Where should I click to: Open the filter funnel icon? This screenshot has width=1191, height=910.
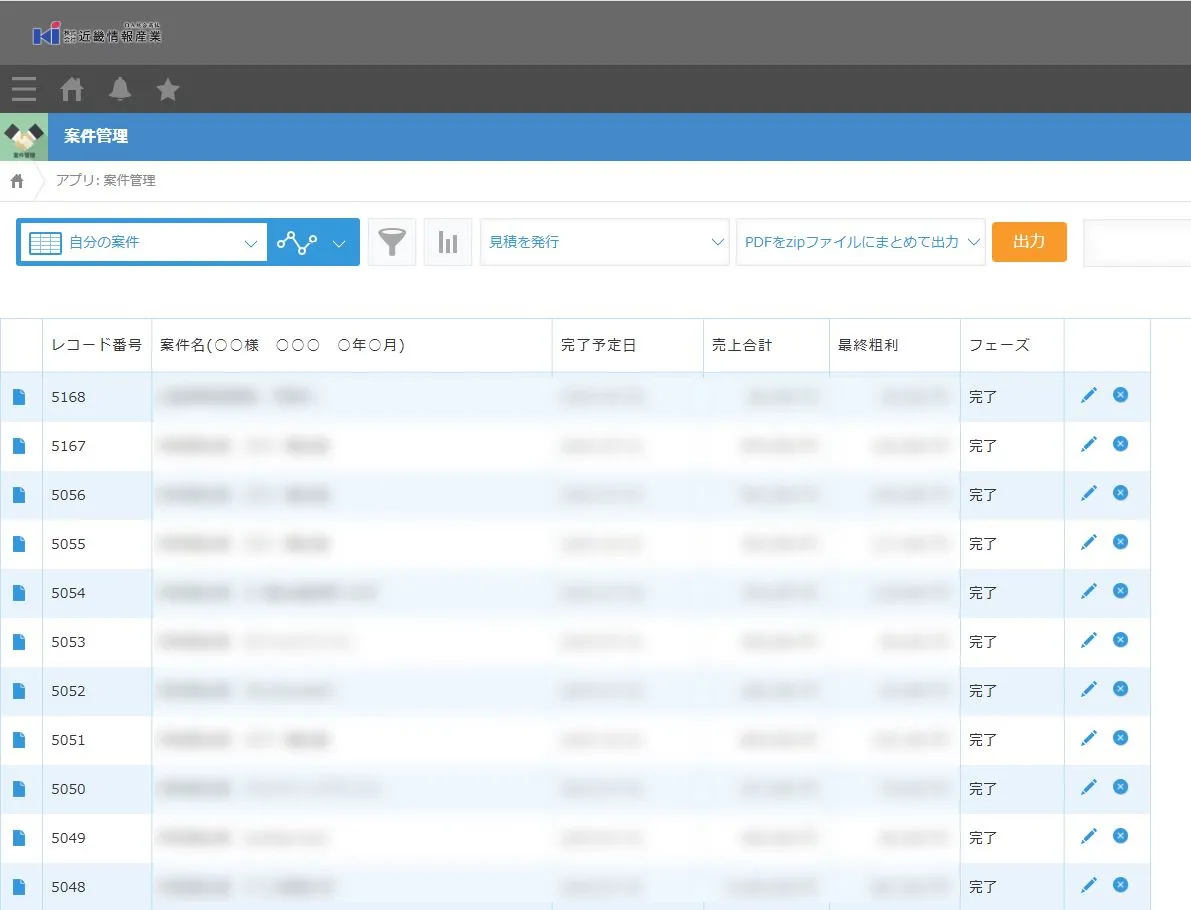tap(392, 242)
